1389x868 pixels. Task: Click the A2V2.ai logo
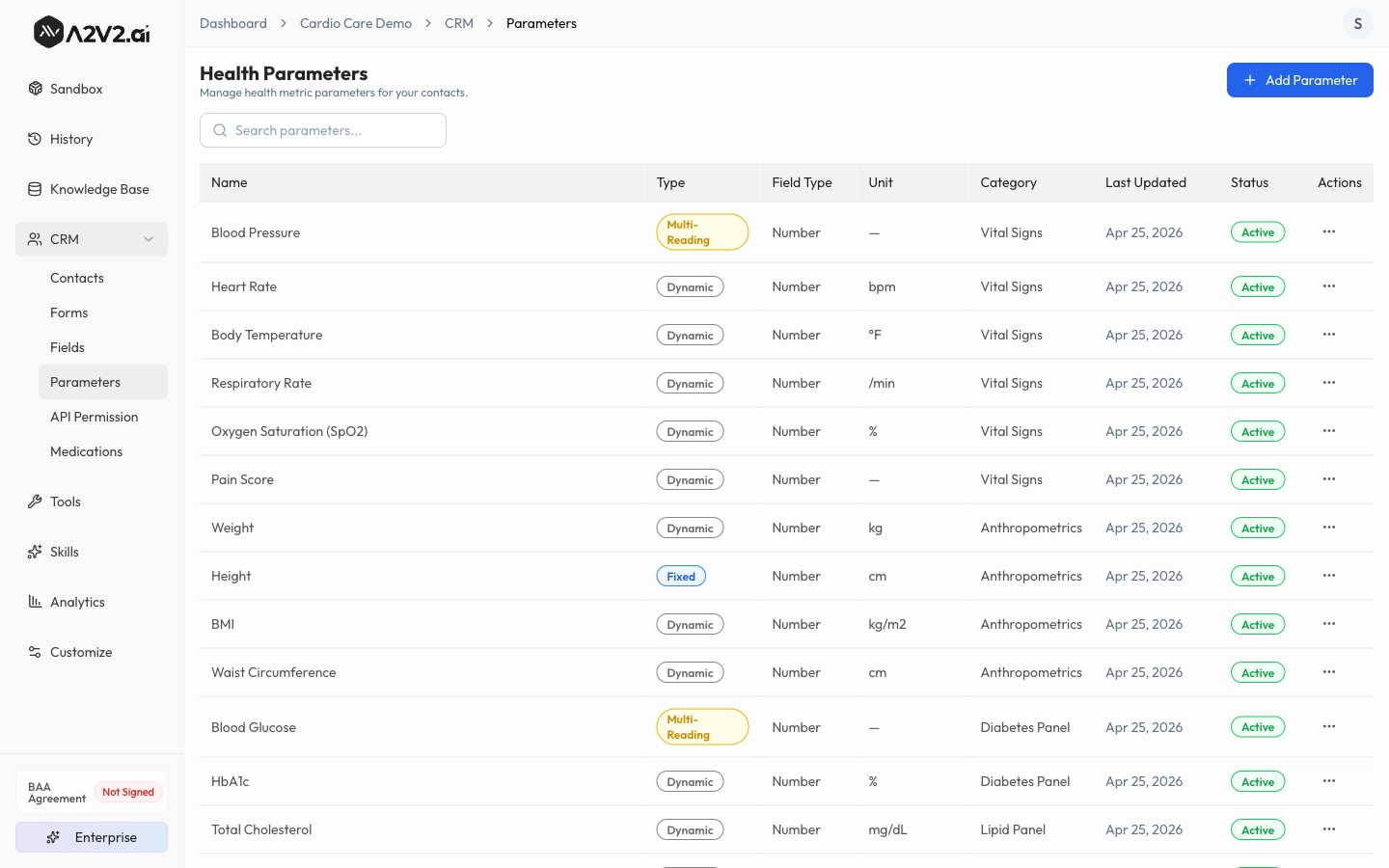(91, 31)
